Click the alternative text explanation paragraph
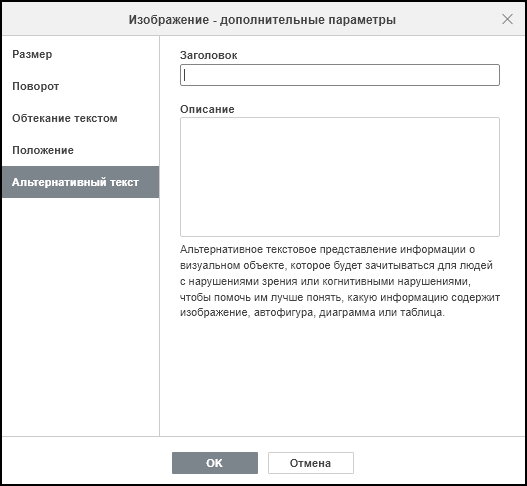 (x=340, y=281)
